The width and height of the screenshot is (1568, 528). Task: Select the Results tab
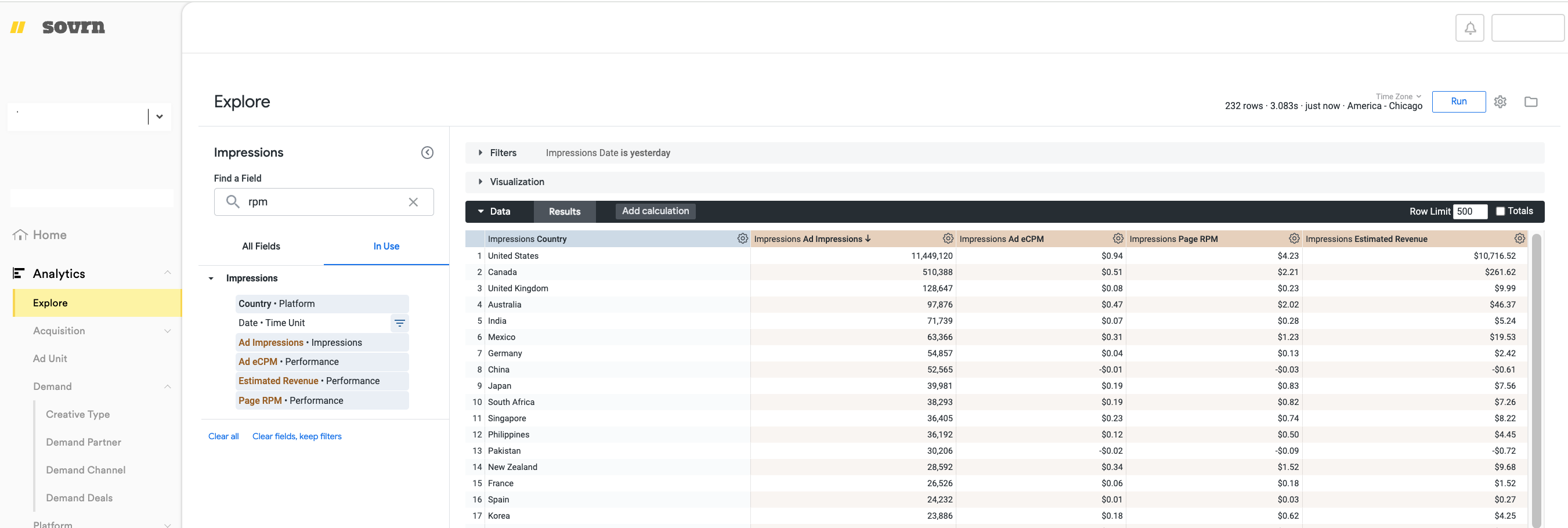[564, 212]
